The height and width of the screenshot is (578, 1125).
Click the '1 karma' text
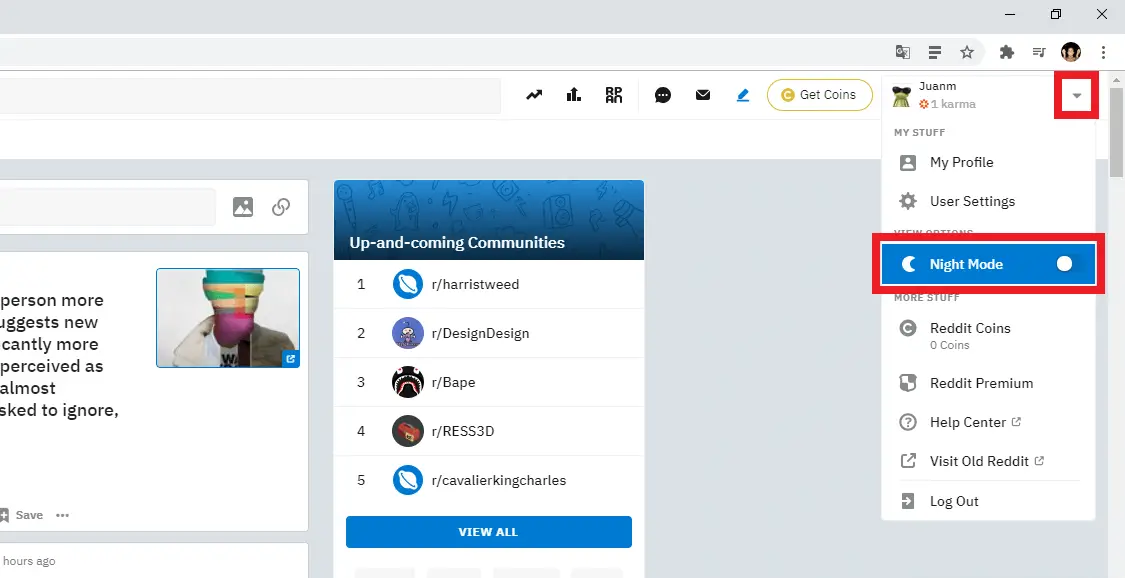pyautogui.click(x=953, y=104)
